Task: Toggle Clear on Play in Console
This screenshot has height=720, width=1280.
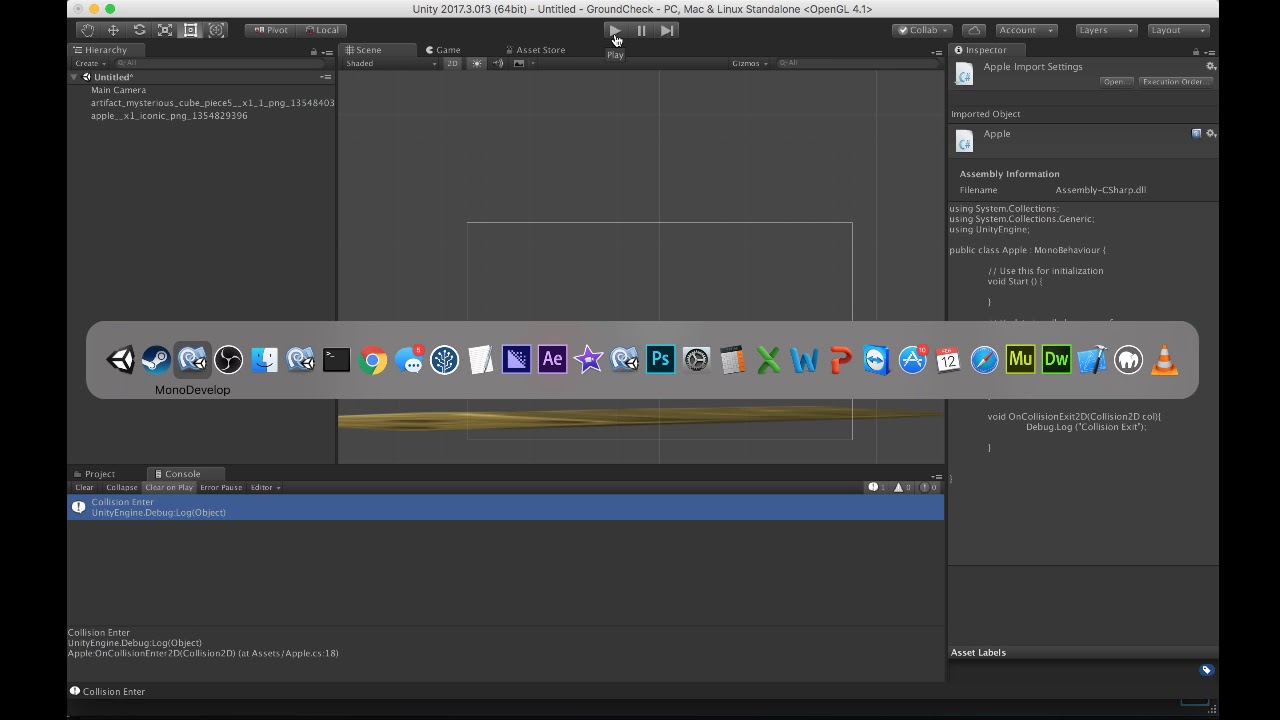Action: (169, 487)
